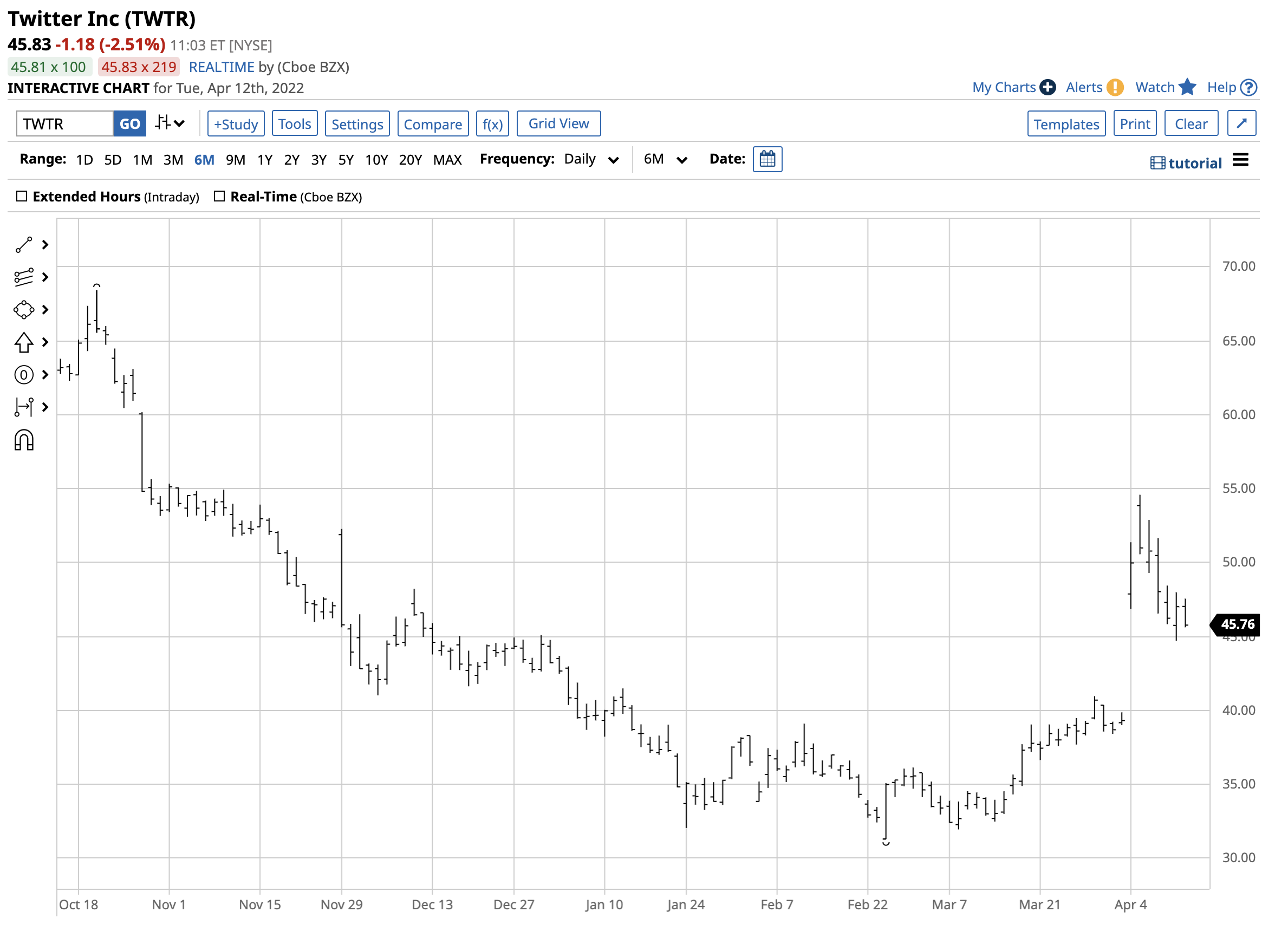Open the tutorial link
The height and width of the screenshot is (925, 1288).
point(1195,164)
